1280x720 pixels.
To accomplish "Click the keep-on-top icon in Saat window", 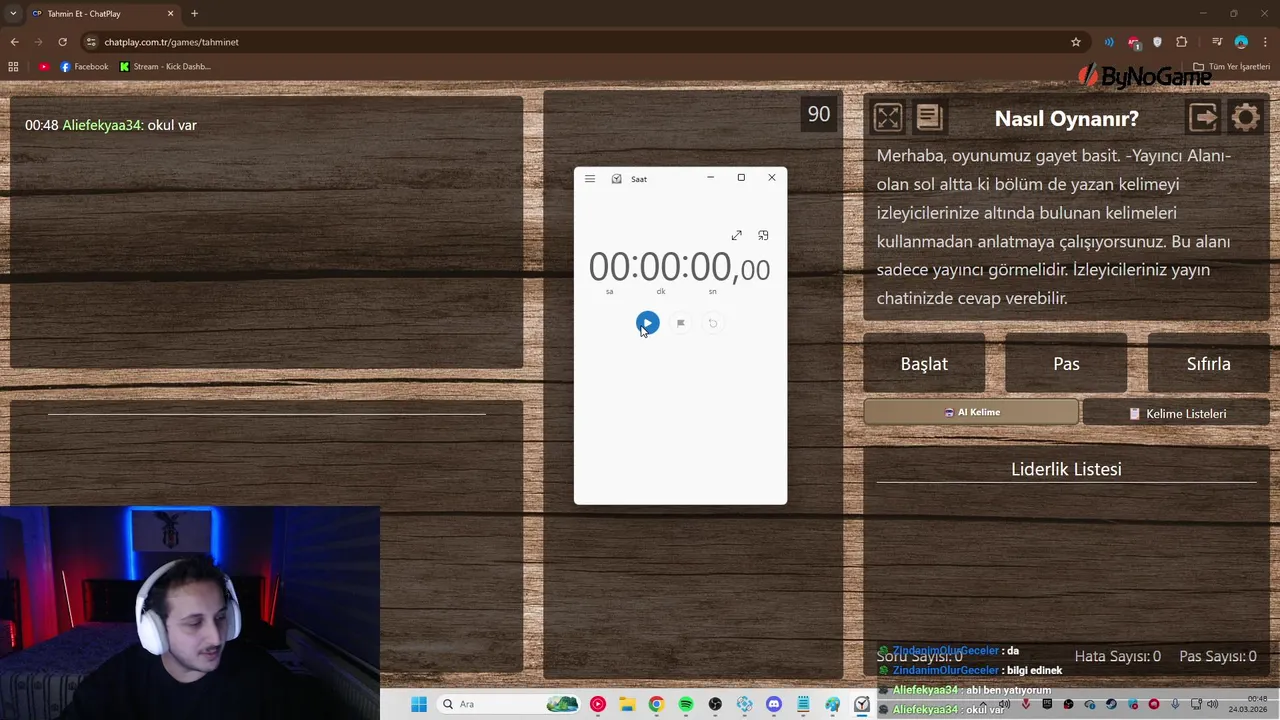I will (763, 235).
